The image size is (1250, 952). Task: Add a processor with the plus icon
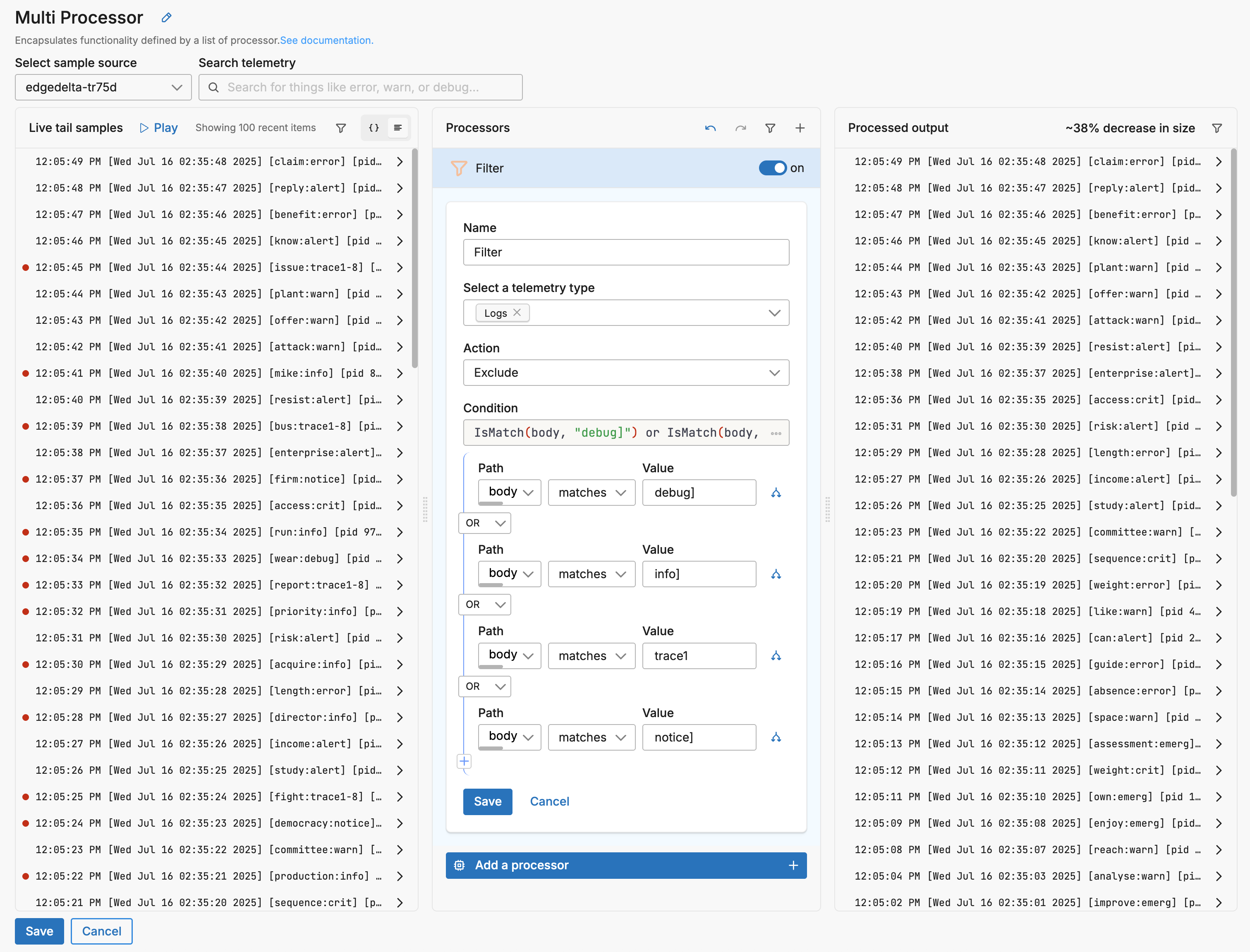pyautogui.click(x=800, y=128)
